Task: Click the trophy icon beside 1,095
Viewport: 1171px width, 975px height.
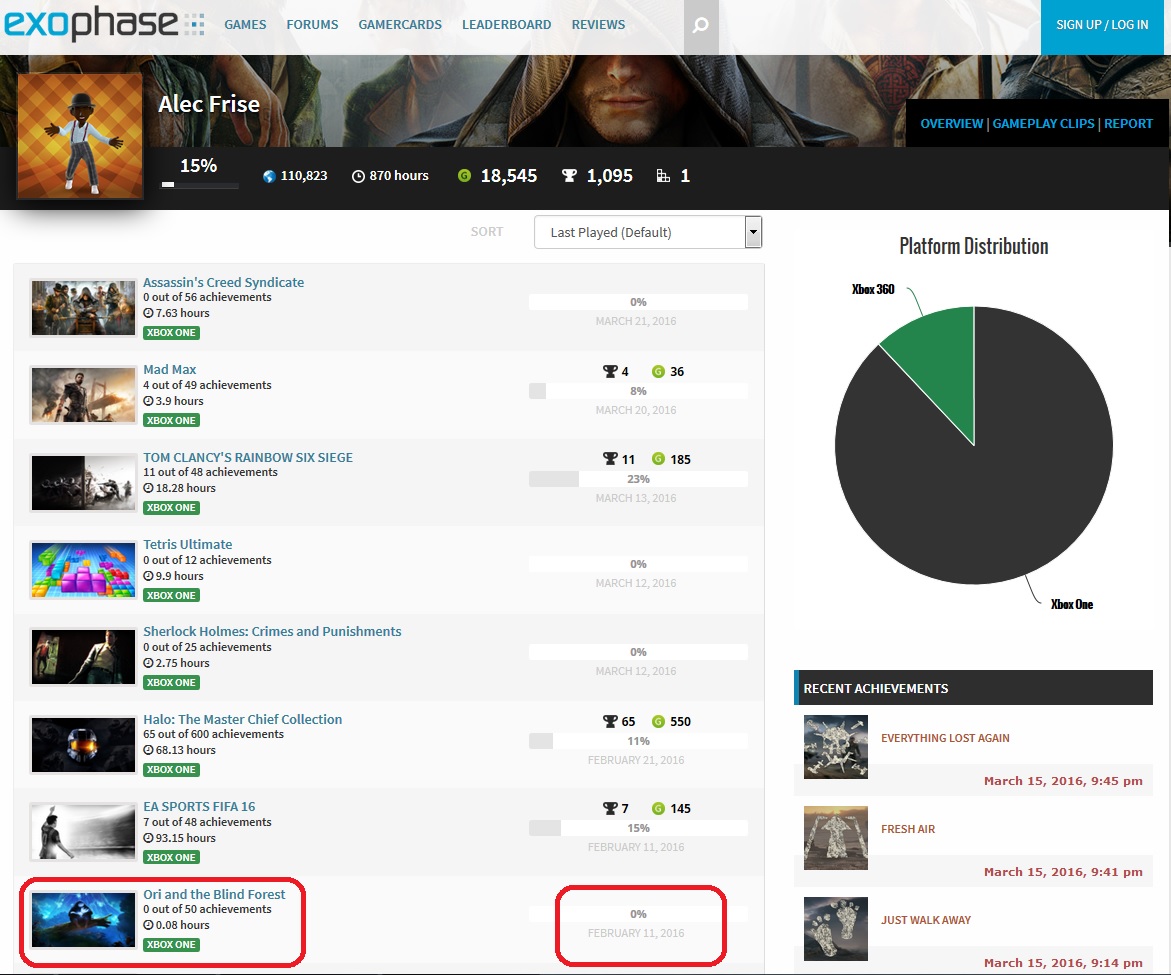Action: pos(569,175)
